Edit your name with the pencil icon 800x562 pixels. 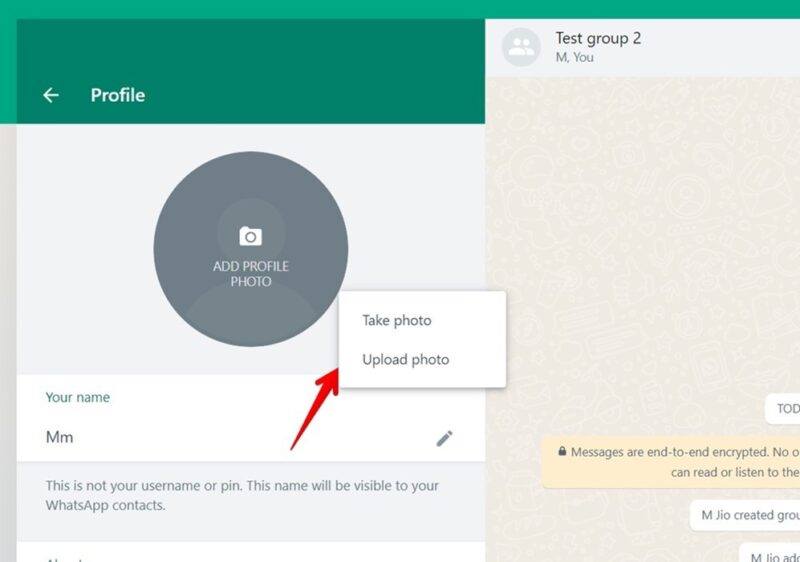(x=444, y=438)
